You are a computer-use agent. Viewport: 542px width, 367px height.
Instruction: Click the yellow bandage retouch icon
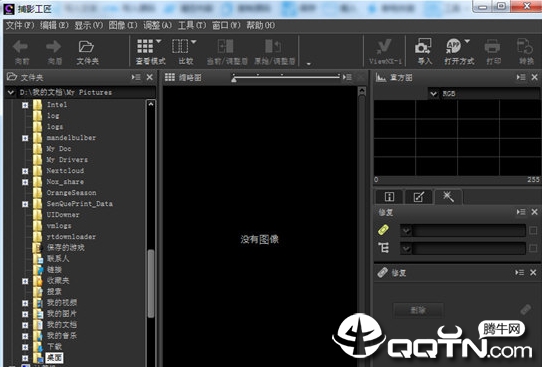(x=383, y=229)
